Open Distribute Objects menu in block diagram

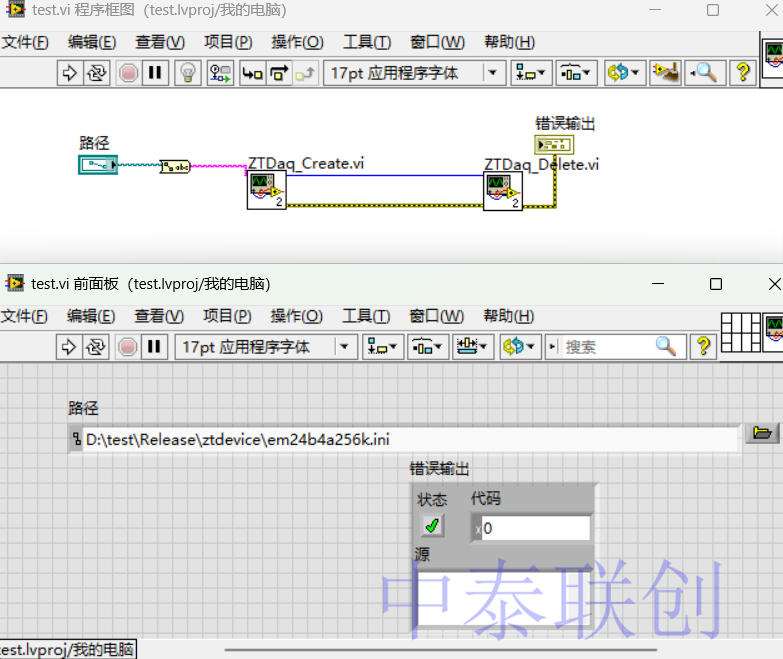pos(576,73)
